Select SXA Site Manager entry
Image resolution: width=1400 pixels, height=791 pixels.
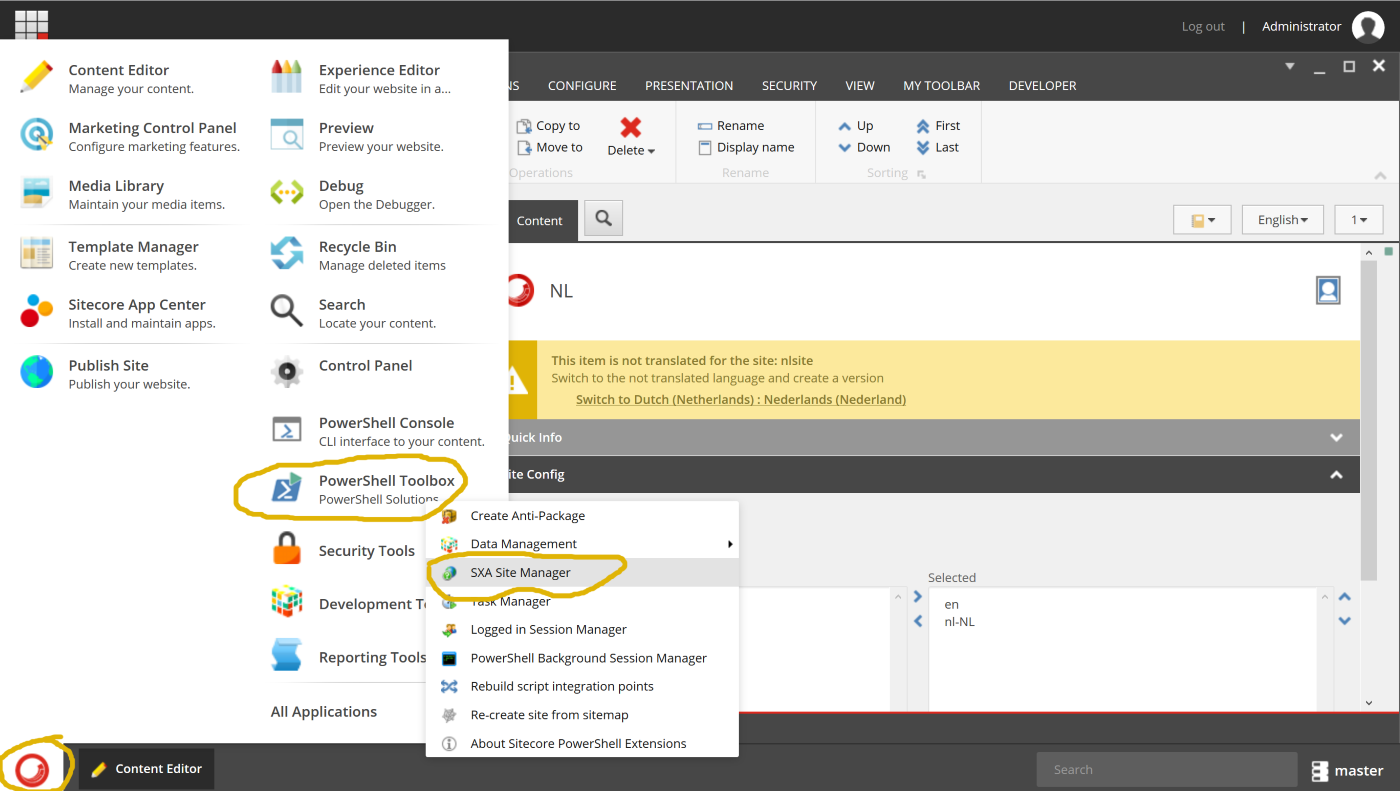click(x=582, y=572)
